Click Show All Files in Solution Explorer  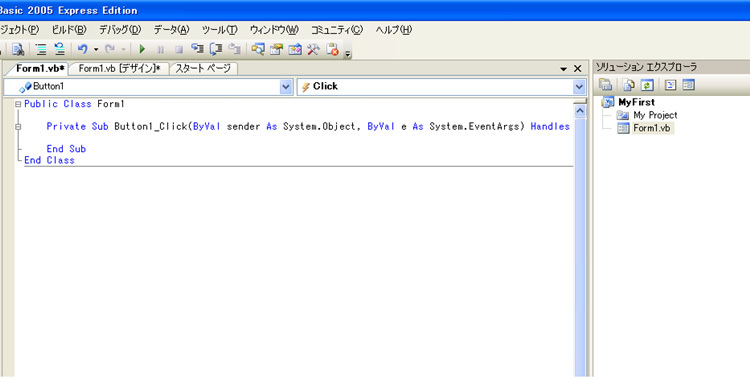tap(629, 85)
